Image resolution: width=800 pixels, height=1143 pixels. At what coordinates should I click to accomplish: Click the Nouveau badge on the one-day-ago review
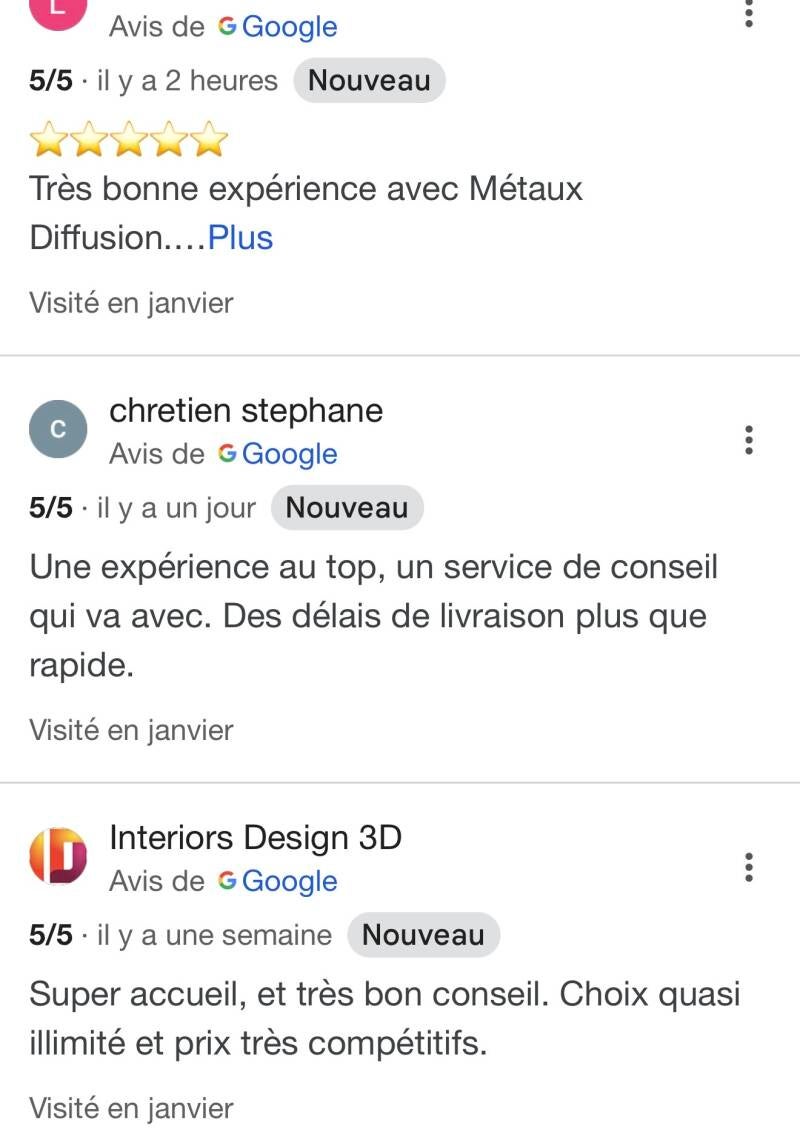[x=347, y=508]
